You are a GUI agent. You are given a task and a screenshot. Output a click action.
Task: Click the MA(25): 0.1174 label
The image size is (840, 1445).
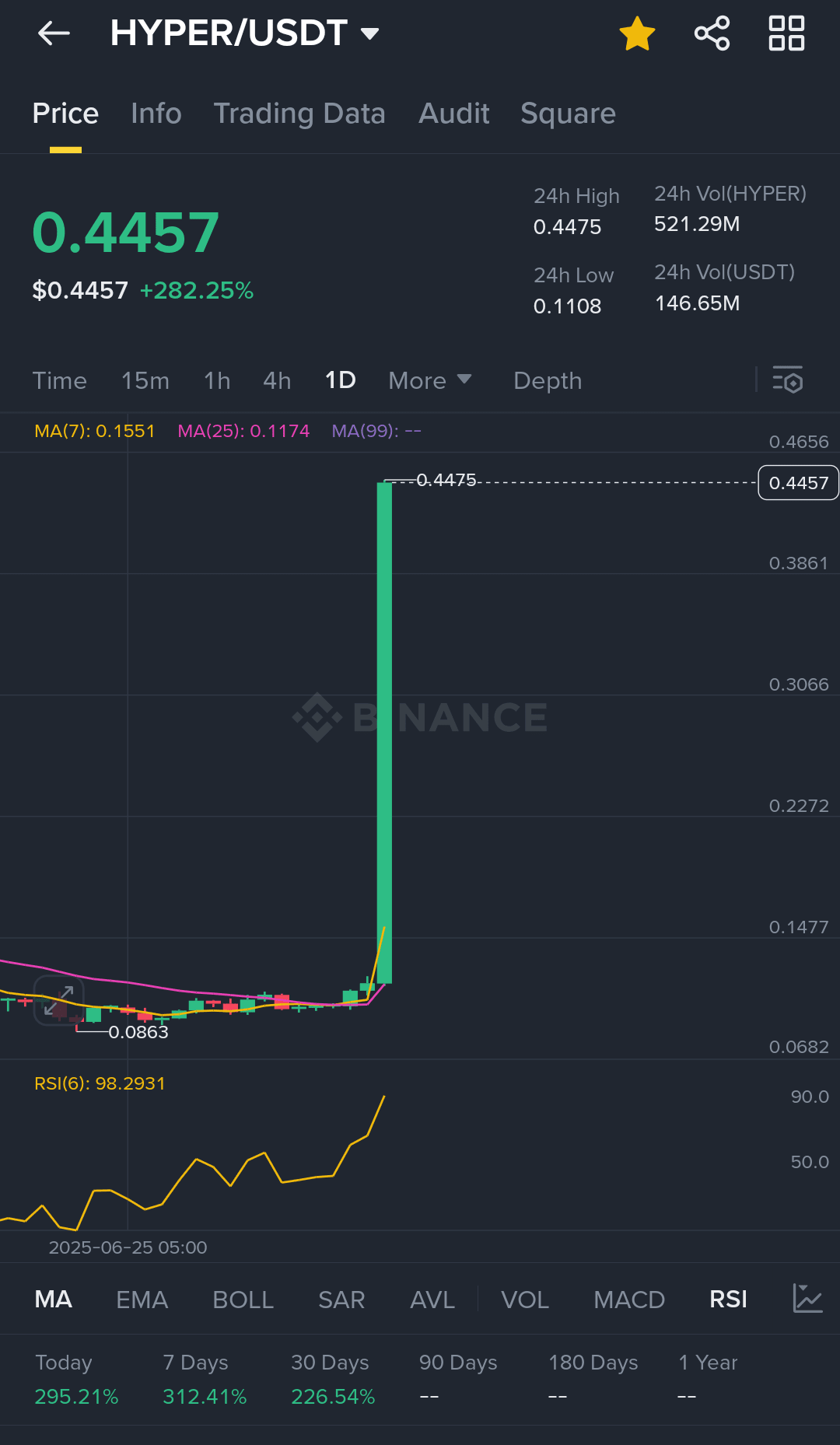243,431
